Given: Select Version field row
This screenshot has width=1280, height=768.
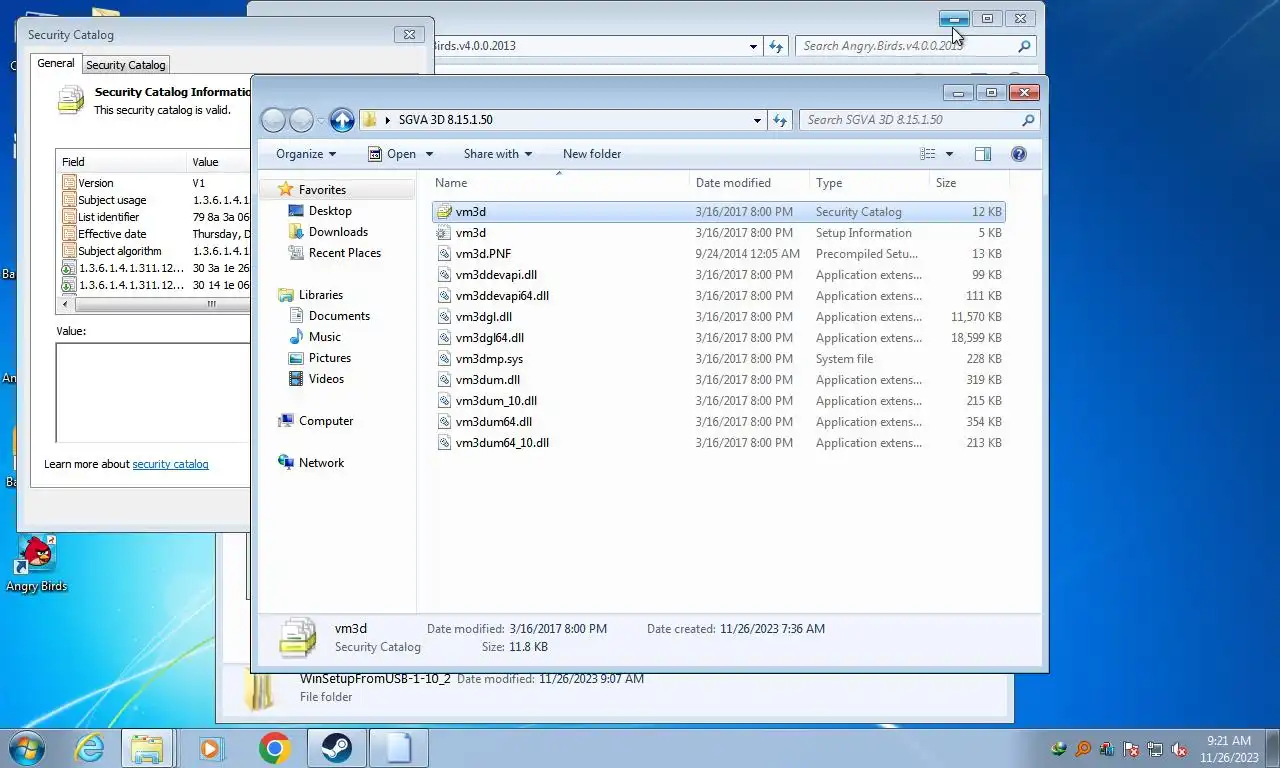Looking at the screenshot, I should pos(154,183).
